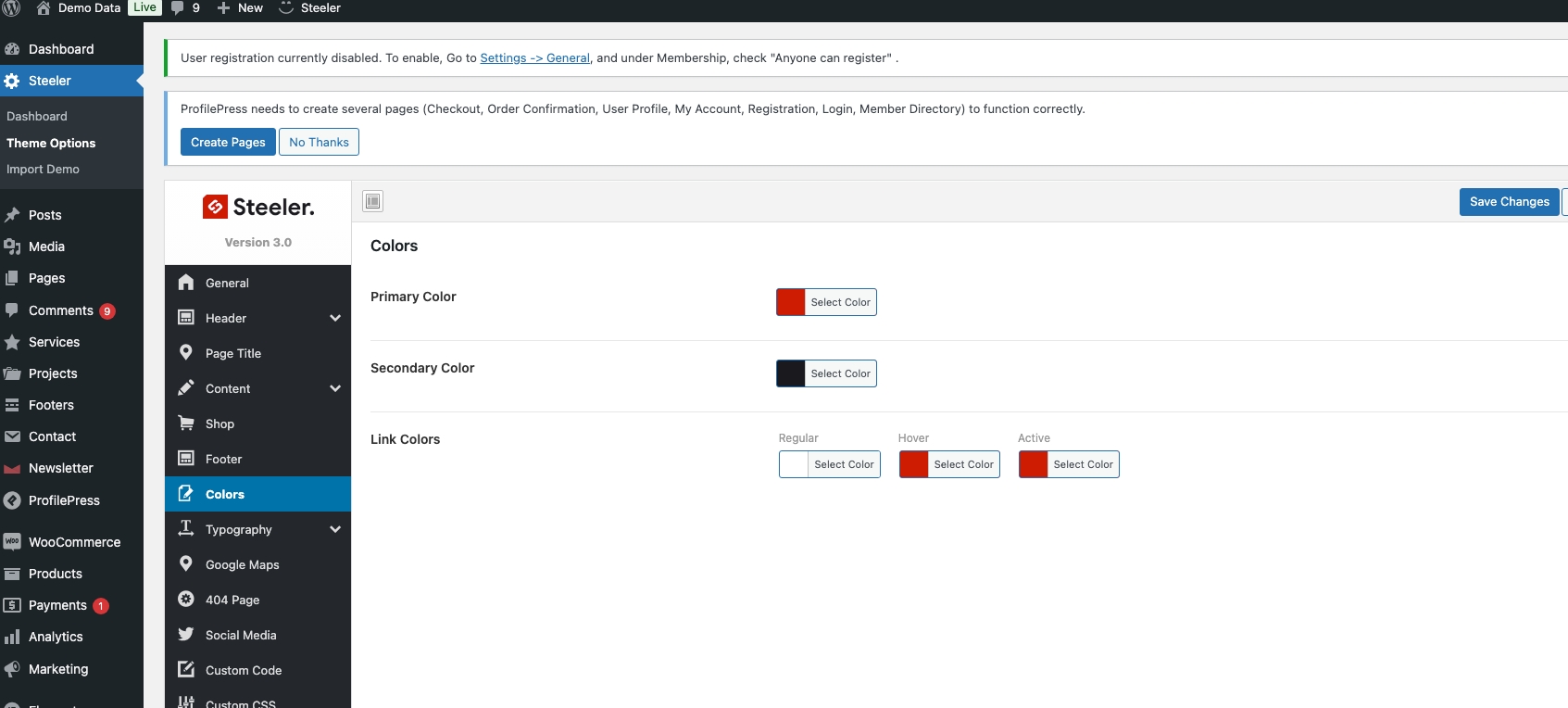Click the 404 Page icon
Screen dimensions: 1568x708
pos(186,599)
